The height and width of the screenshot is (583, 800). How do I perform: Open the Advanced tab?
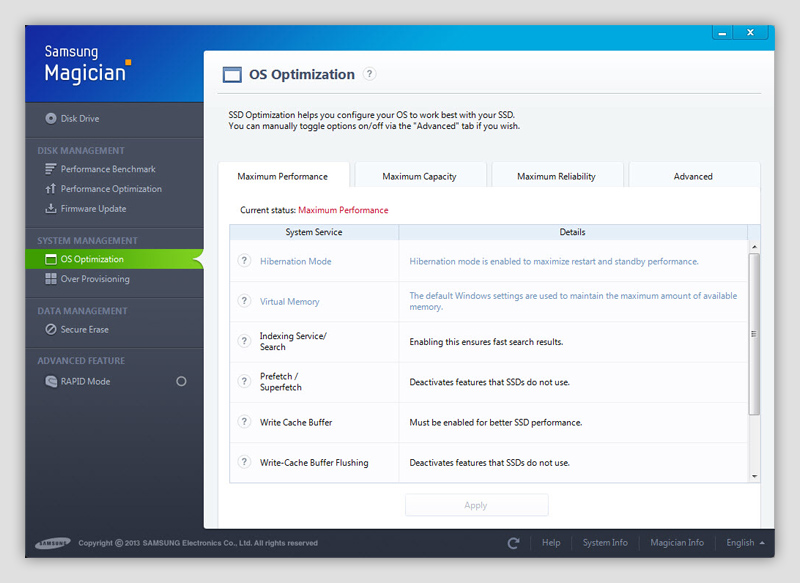pyautogui.click(x=694, y=176)
